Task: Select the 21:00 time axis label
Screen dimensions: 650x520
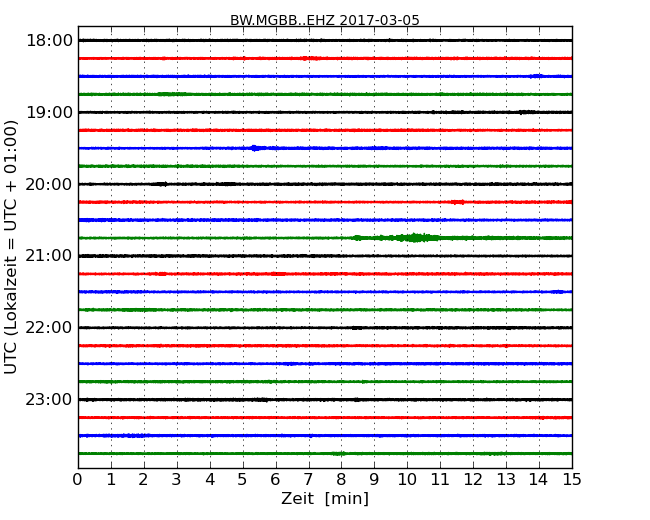Action: [x=49, y=256]
